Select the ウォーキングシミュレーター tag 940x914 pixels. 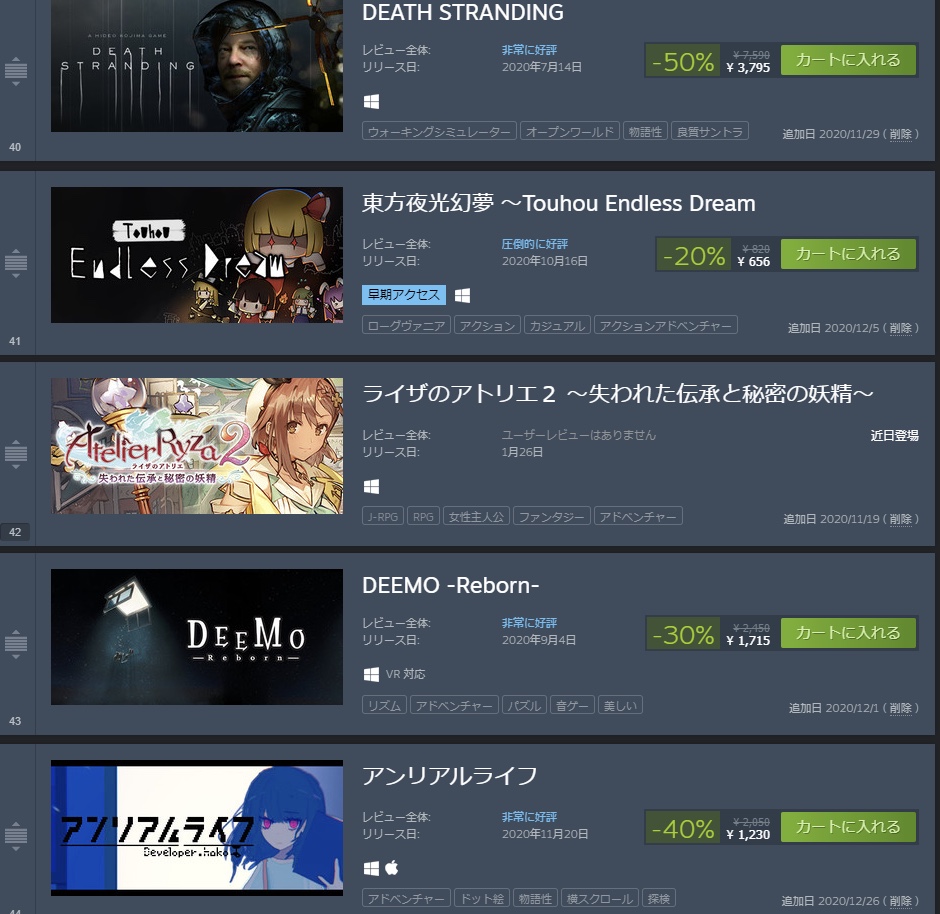click(x=439, y=131)
